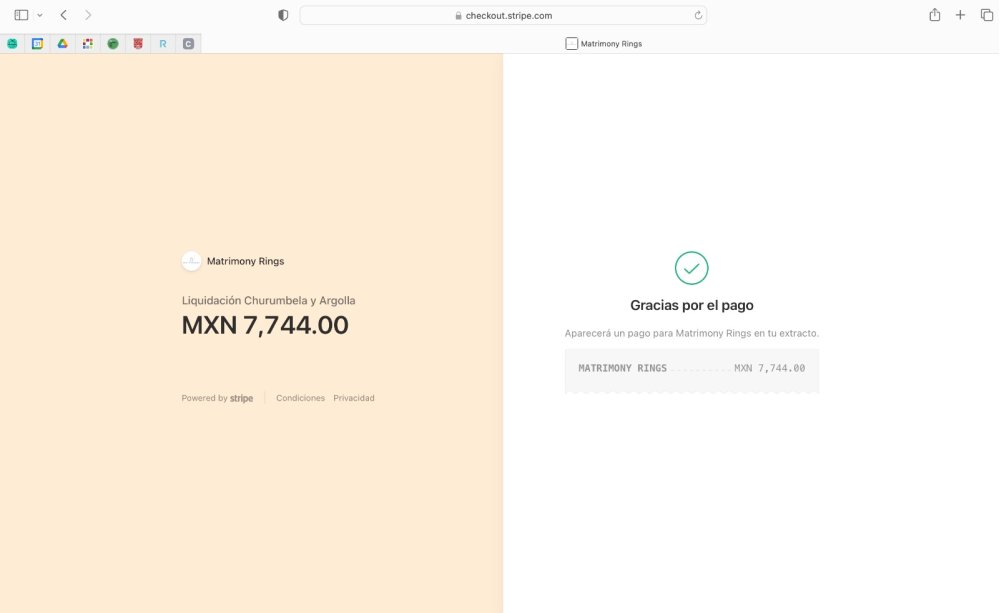Reload the Stripe checkout page
The image size is (1000, 613).
[x=698, y=15]
